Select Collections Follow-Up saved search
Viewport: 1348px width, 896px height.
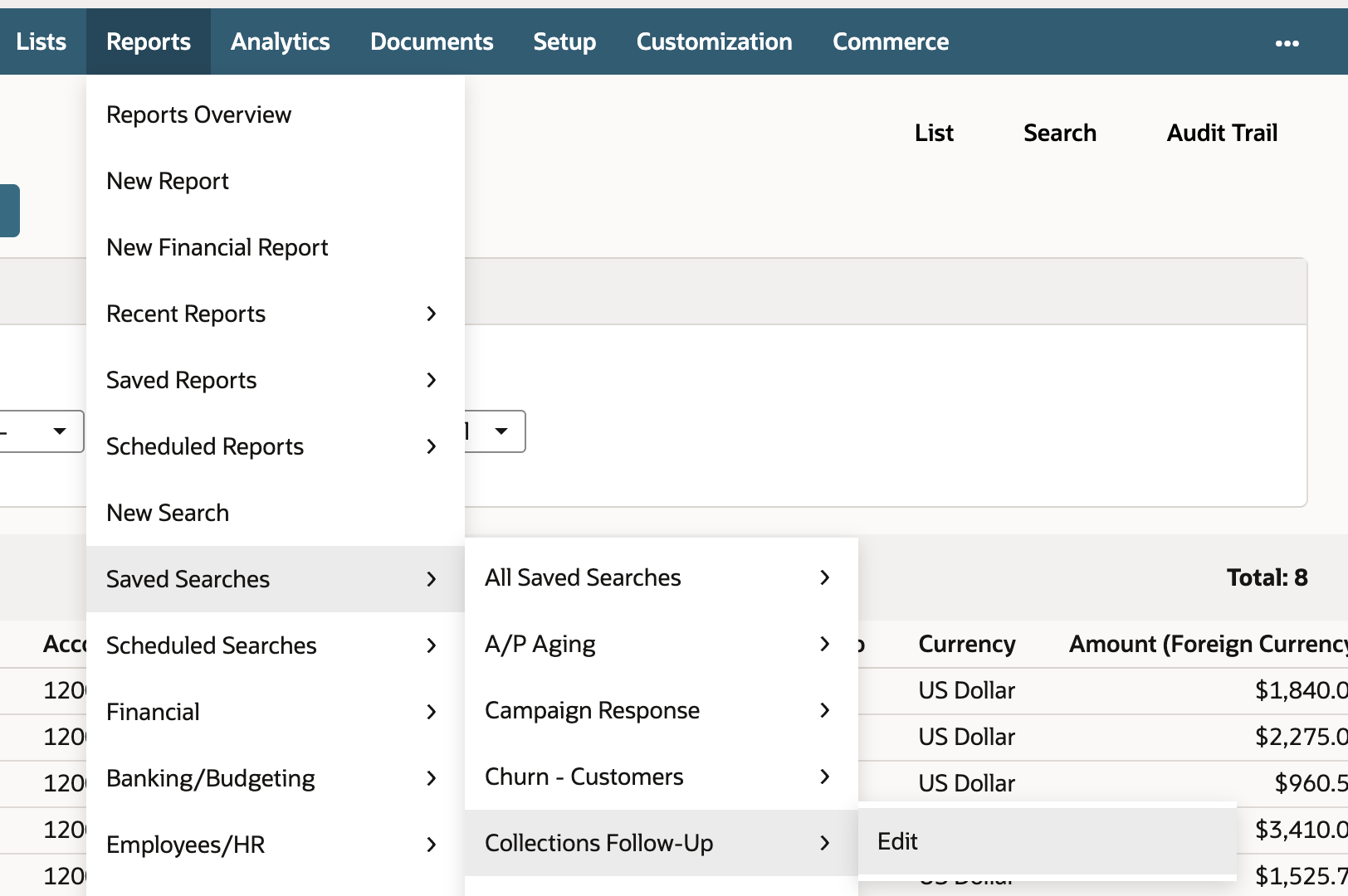661,843
